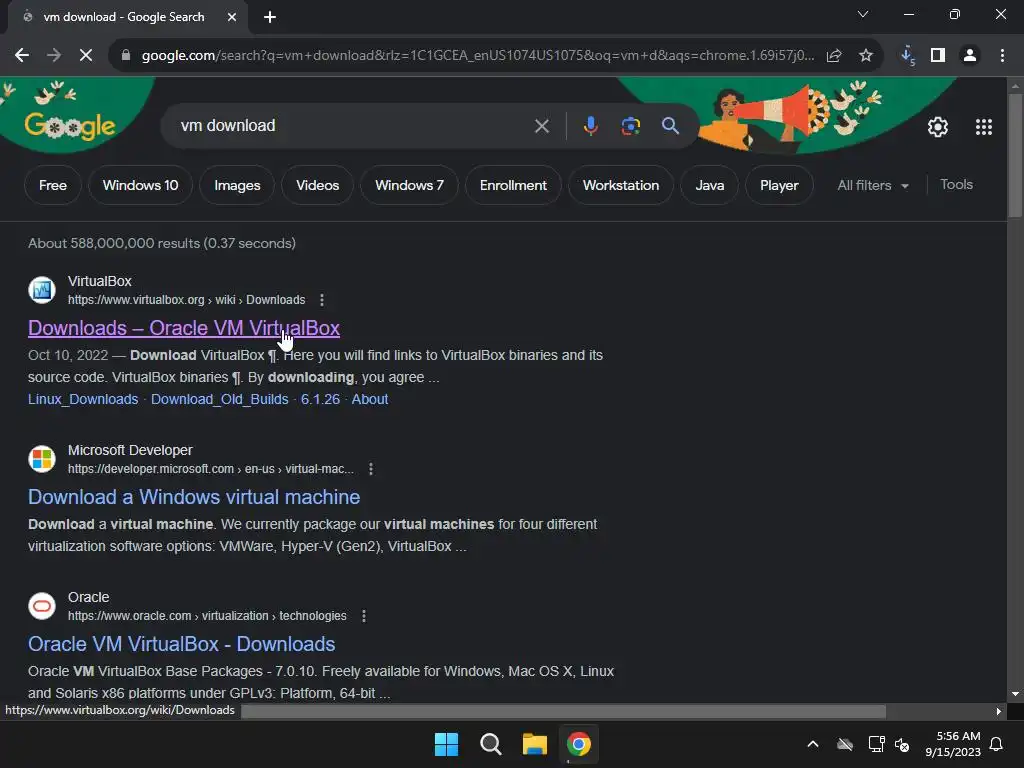Click the Microsoft Developer favicon
This screenshot has height=768, width=1024.
pyautogui.click(x=42, y=458)
